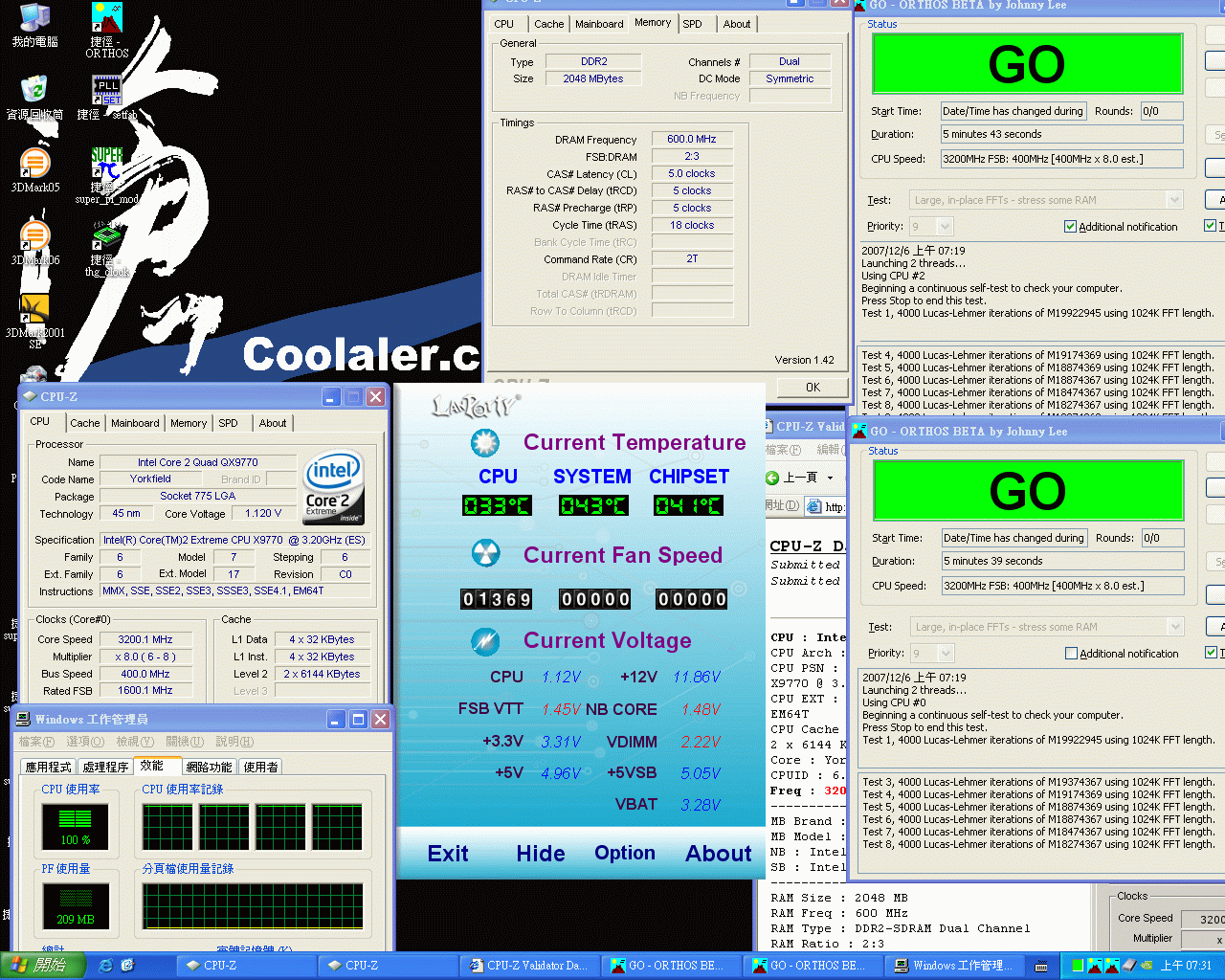1225x980 pixels.
Task: Click Exit in the hardware monitor
Action: pos(448,854)
